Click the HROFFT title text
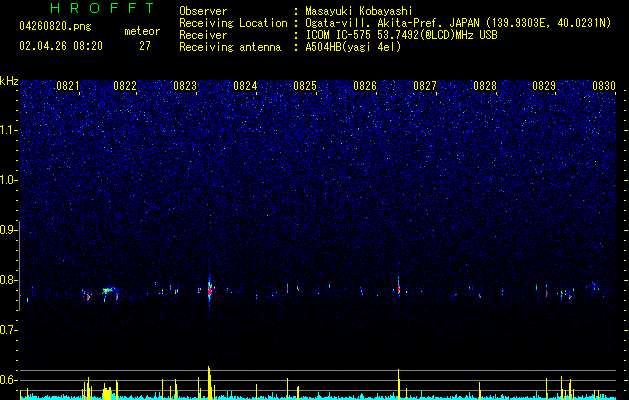 [103, 8]
